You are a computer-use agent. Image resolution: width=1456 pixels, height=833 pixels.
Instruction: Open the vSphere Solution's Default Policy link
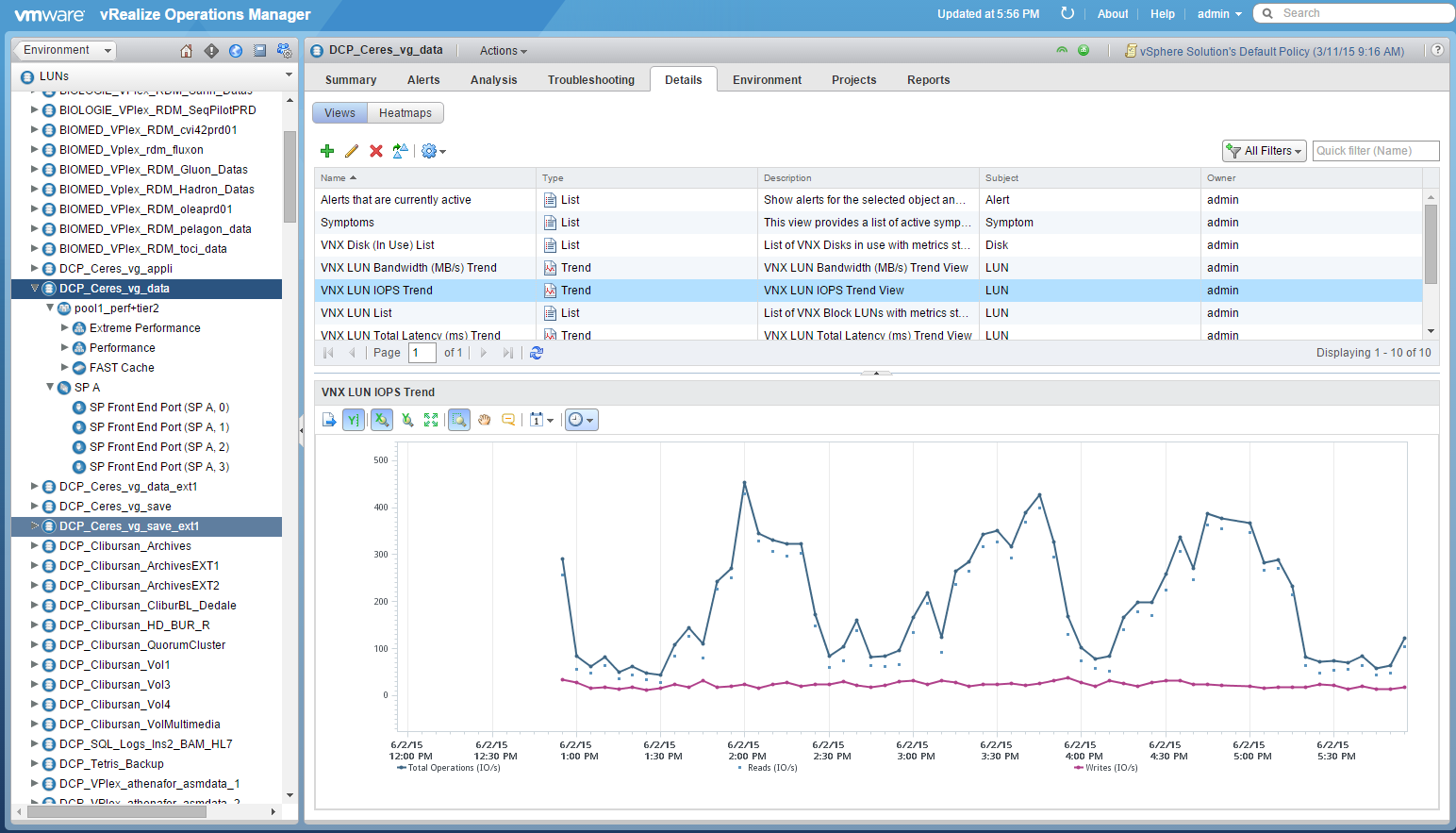click(x=1270, y=52)
